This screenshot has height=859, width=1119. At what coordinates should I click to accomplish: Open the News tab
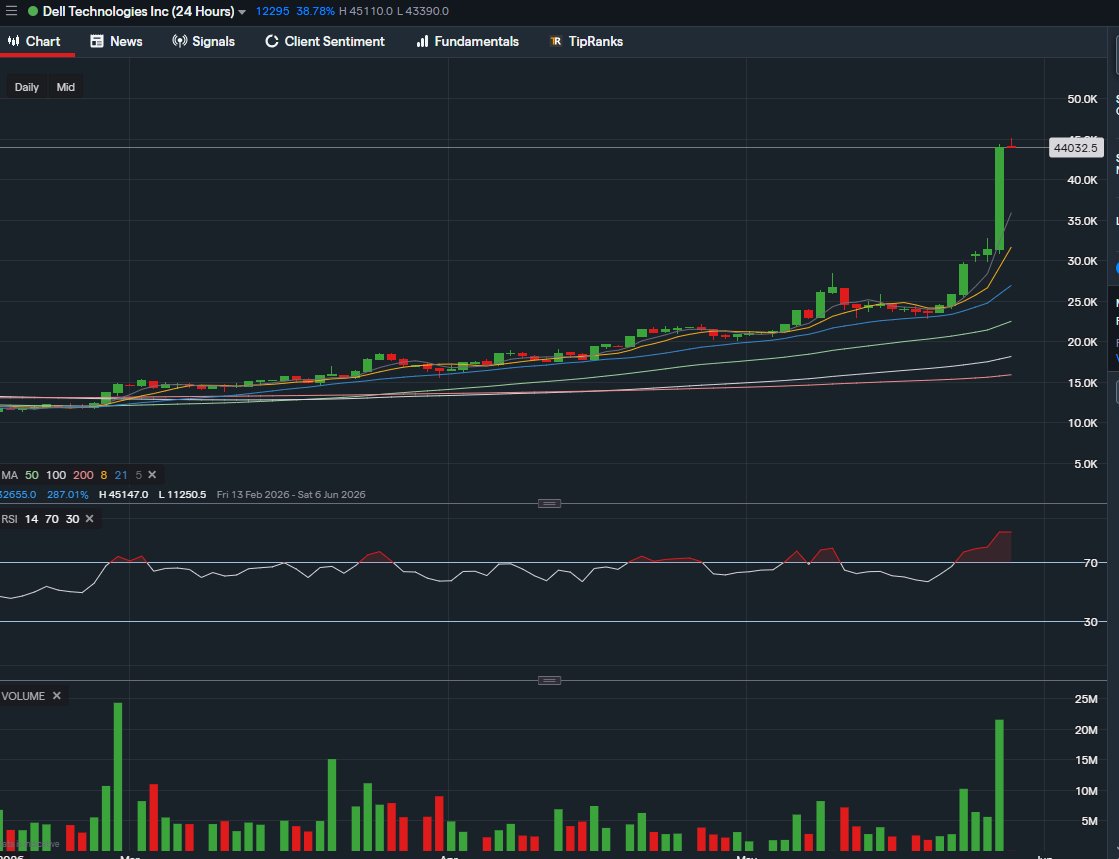pos(116,41)
